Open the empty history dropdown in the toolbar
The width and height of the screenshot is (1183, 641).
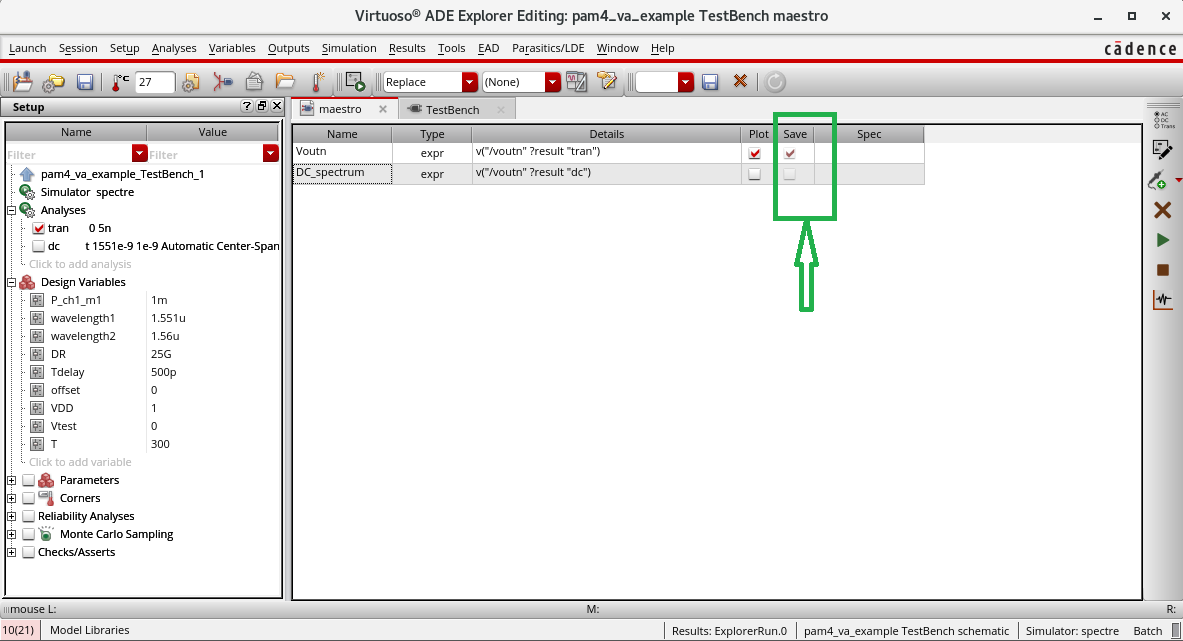[x=685, y=81]
